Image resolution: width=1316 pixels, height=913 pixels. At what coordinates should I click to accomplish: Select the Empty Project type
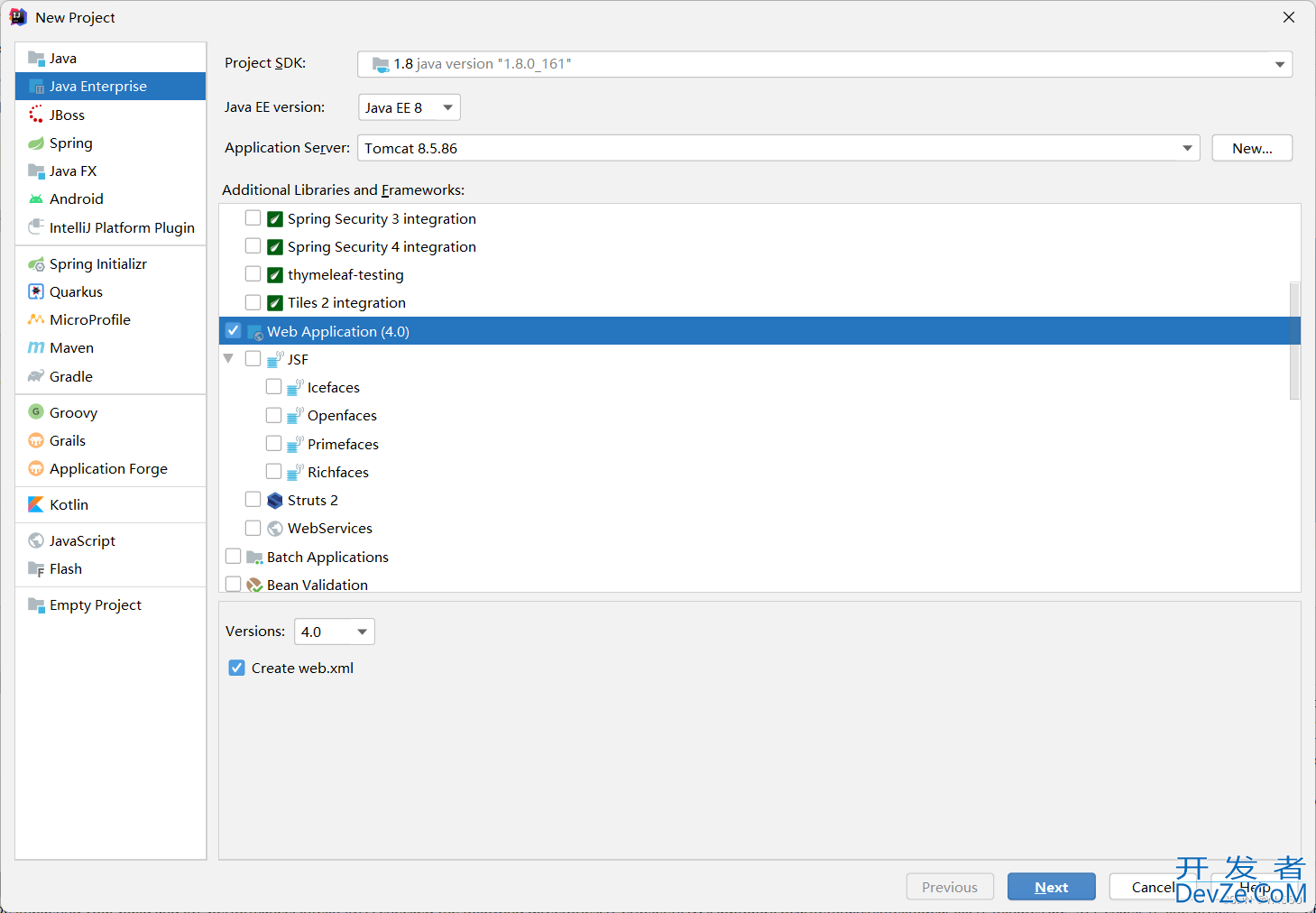pyautogui.click(x=111, y=605)
